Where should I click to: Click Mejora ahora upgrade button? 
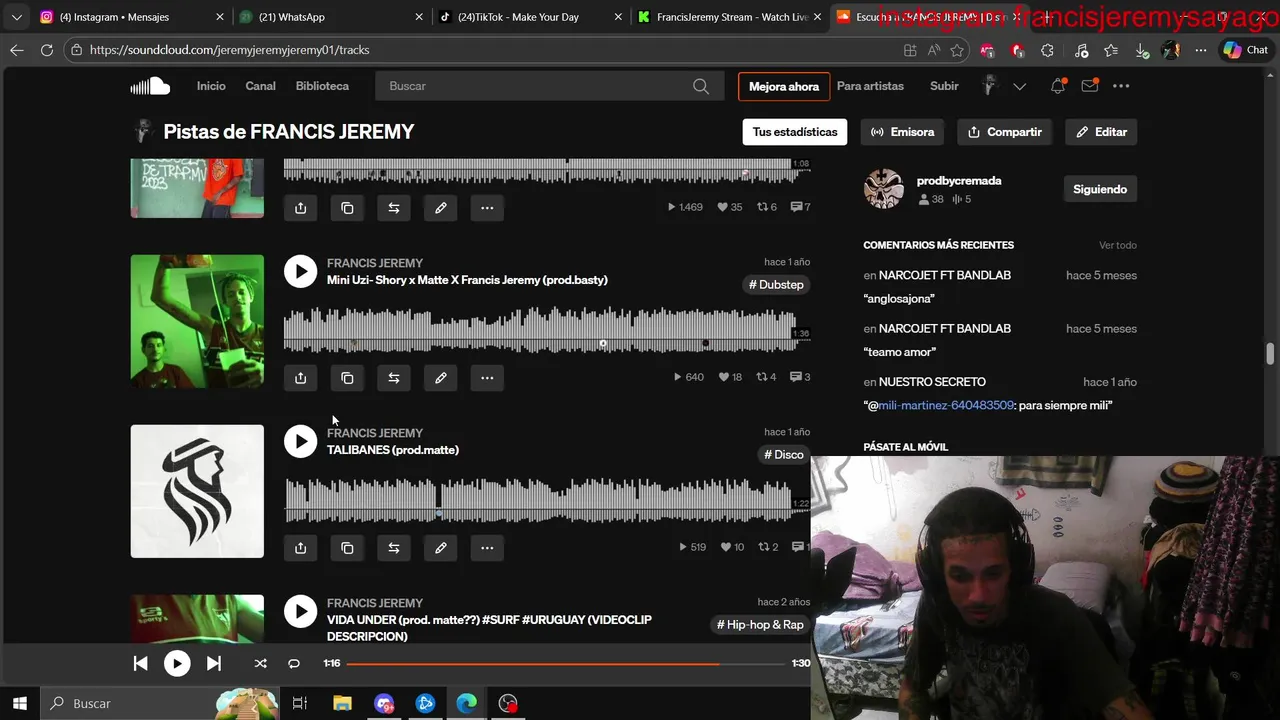(x=784, y=87)
